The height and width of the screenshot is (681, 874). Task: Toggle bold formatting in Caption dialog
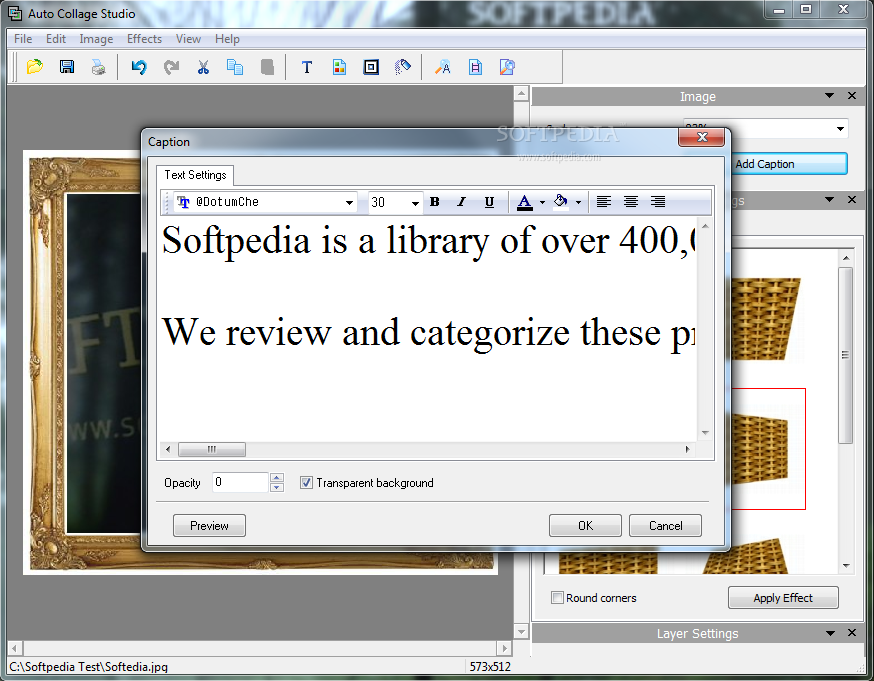tap(435, 202)
